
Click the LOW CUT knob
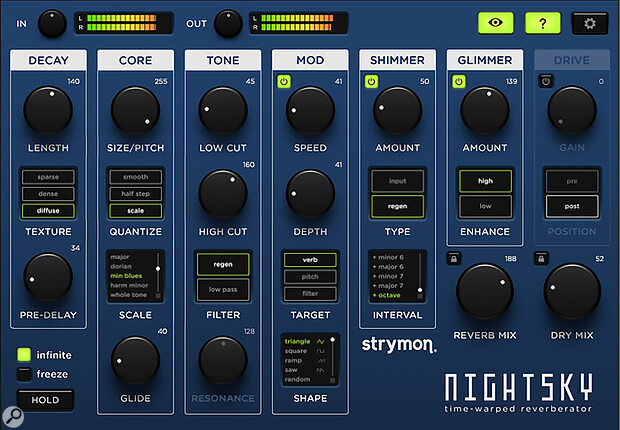coord(223,111)
